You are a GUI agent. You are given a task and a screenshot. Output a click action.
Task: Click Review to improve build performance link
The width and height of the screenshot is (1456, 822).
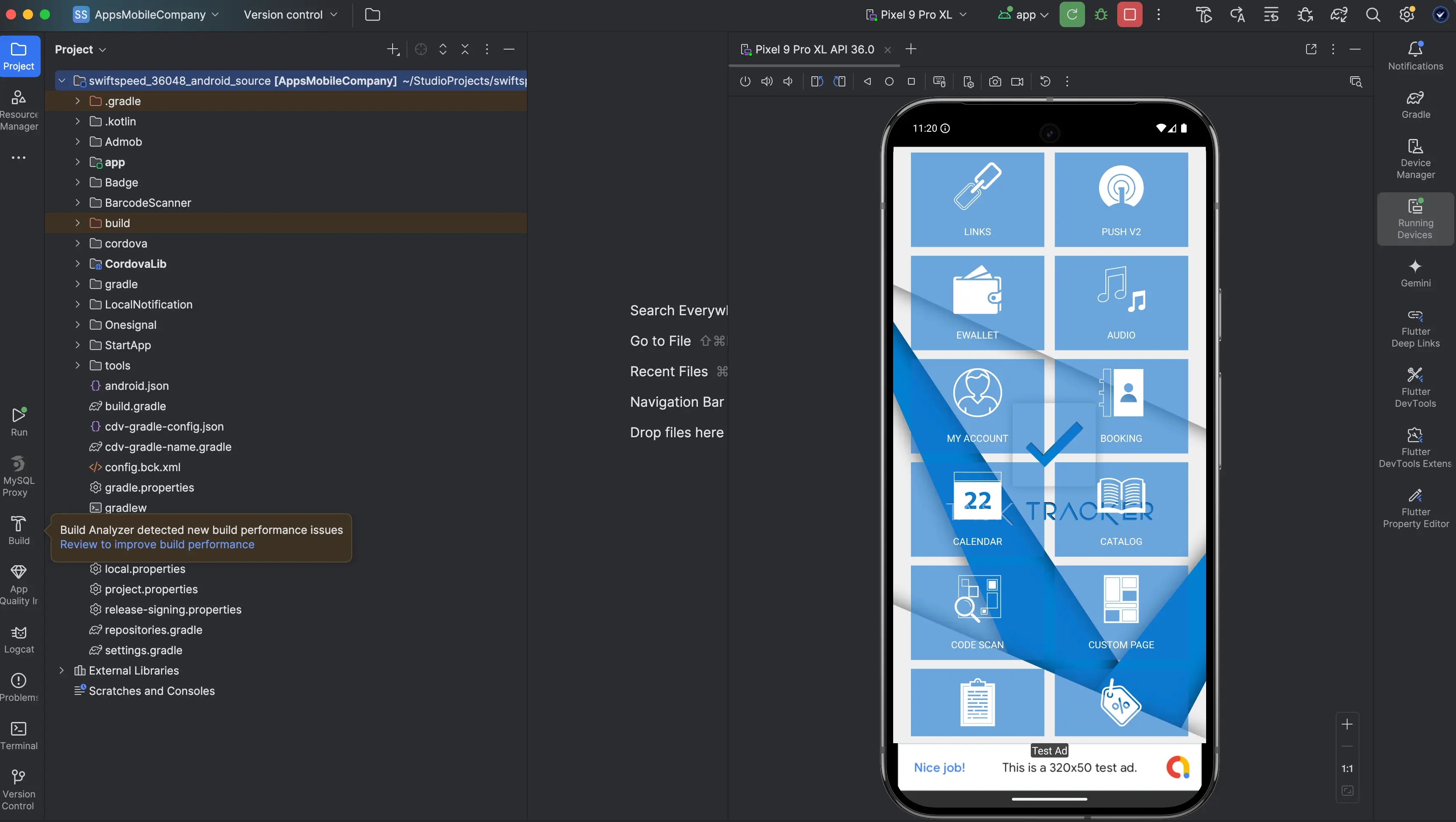tap(157, 544)
